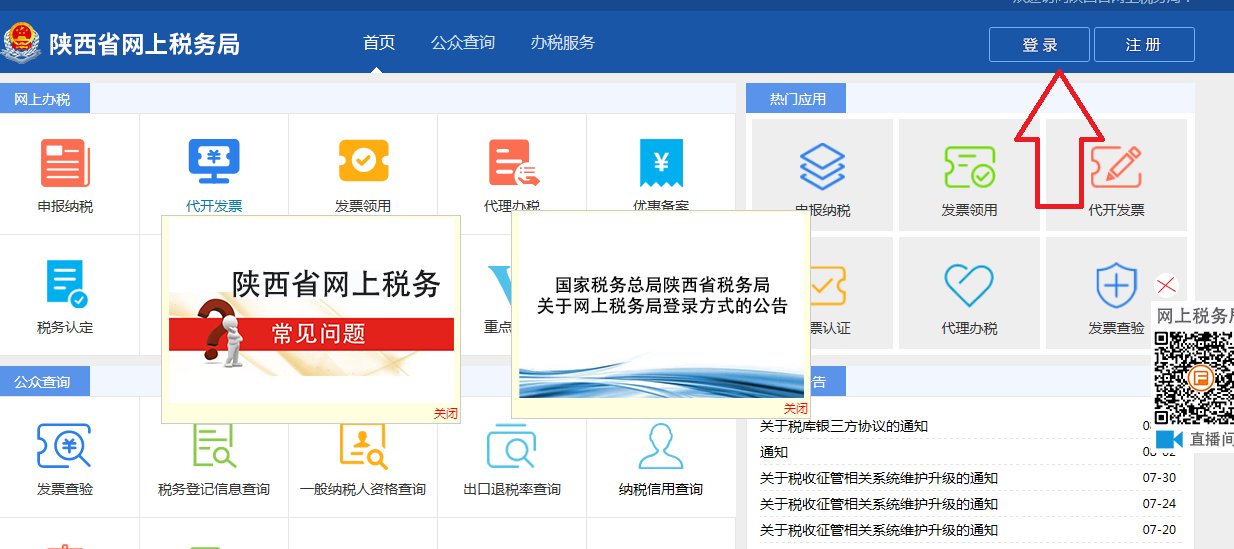Open 优惠备案 icon under 网上办税
The width and height of the screenshot is (1234, 549).
(661, 165)
